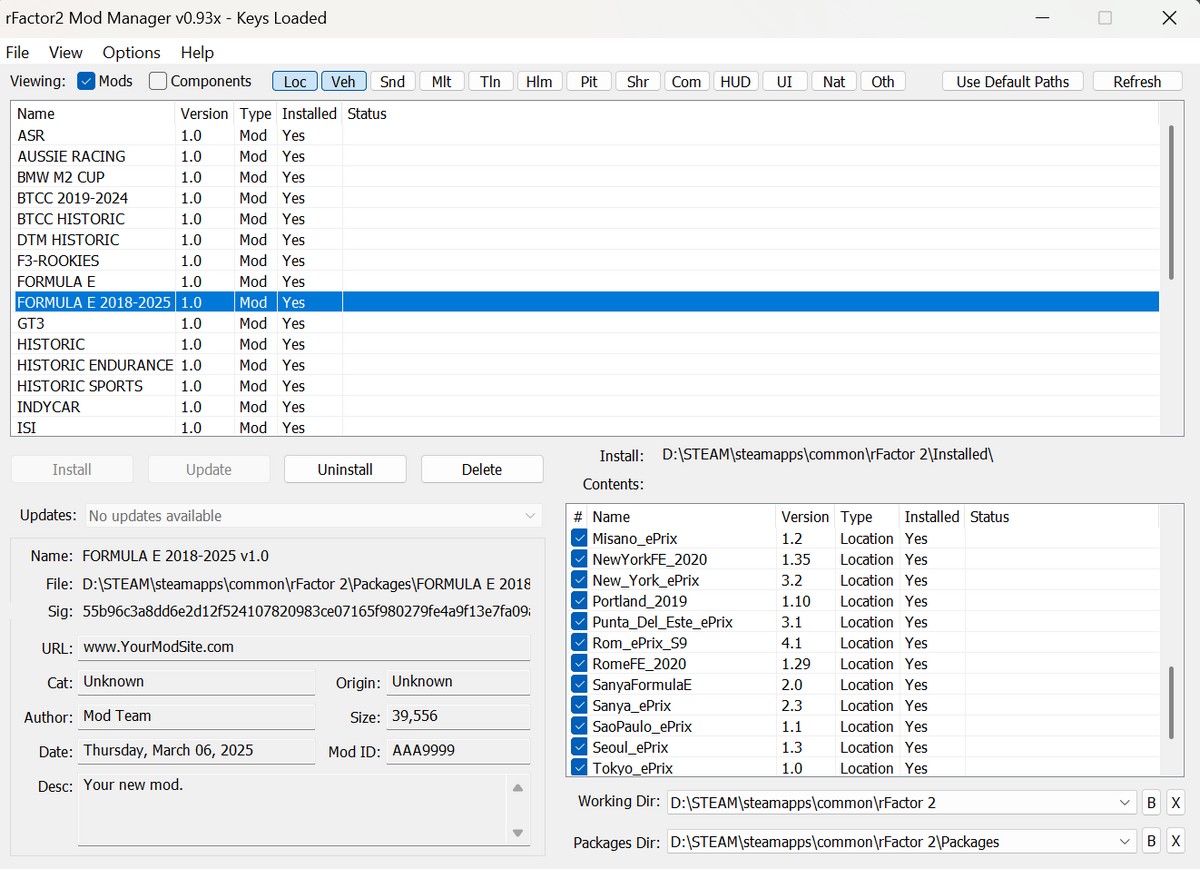The image size is (1200, 869).
Task: Toggle the Mods viewing checkbox
Action: (86, 82)
